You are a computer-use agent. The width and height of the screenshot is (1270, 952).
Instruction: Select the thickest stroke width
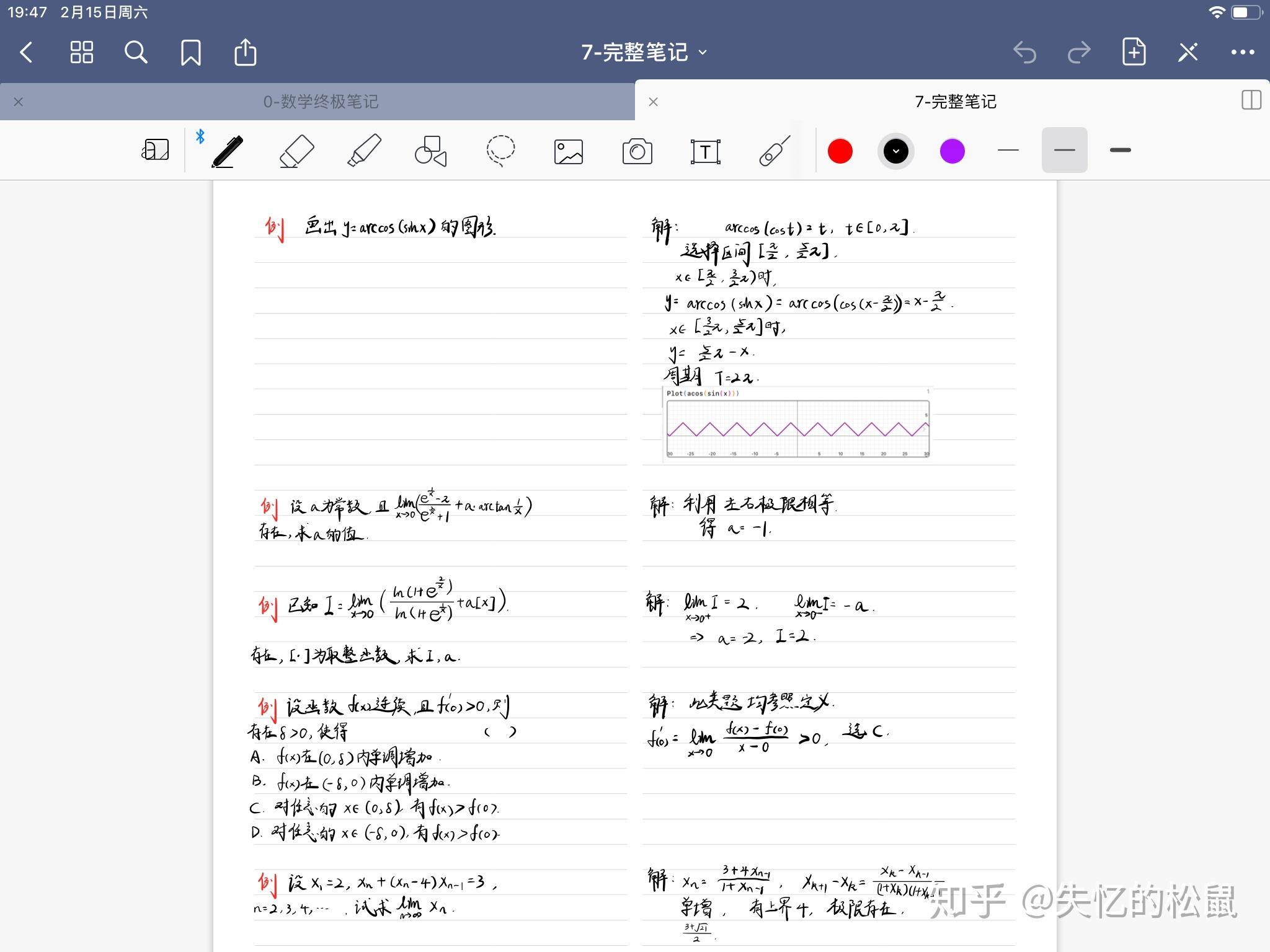[1120, 150]
